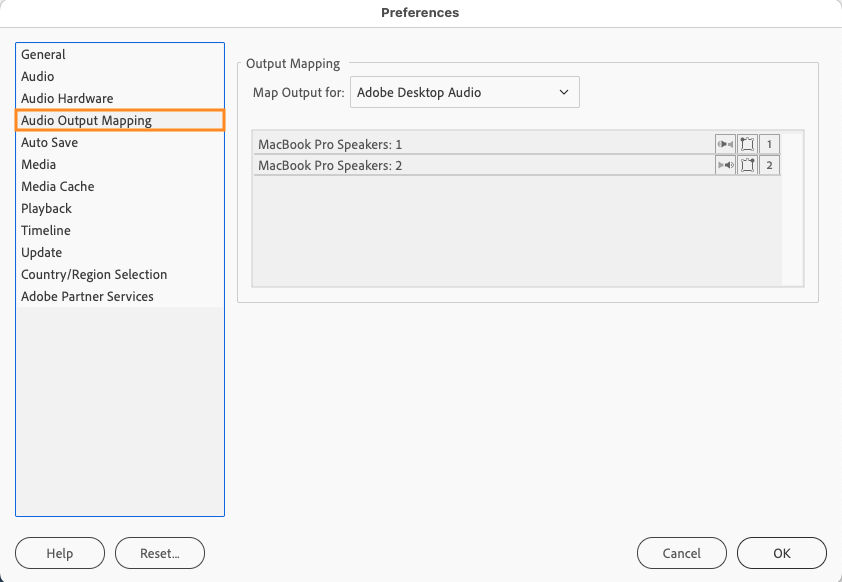Open the Map Output for dropdown
This screenshot has width=842, height=582.
(464, 92)
